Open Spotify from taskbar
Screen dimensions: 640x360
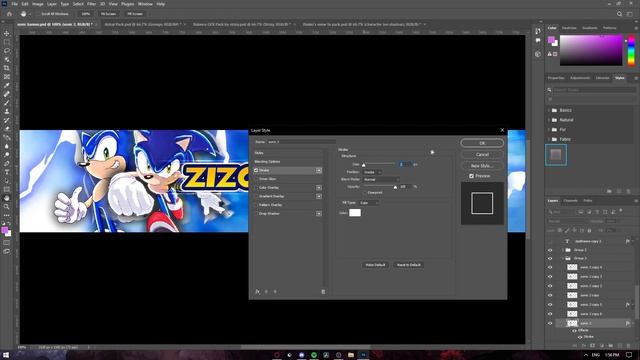(314, 355)
